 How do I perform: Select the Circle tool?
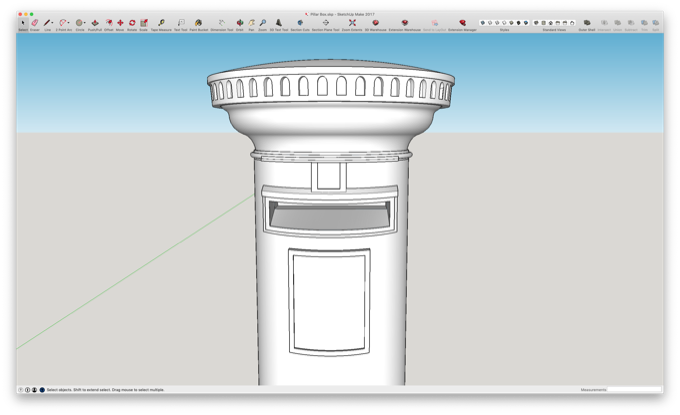coord(79,23)
